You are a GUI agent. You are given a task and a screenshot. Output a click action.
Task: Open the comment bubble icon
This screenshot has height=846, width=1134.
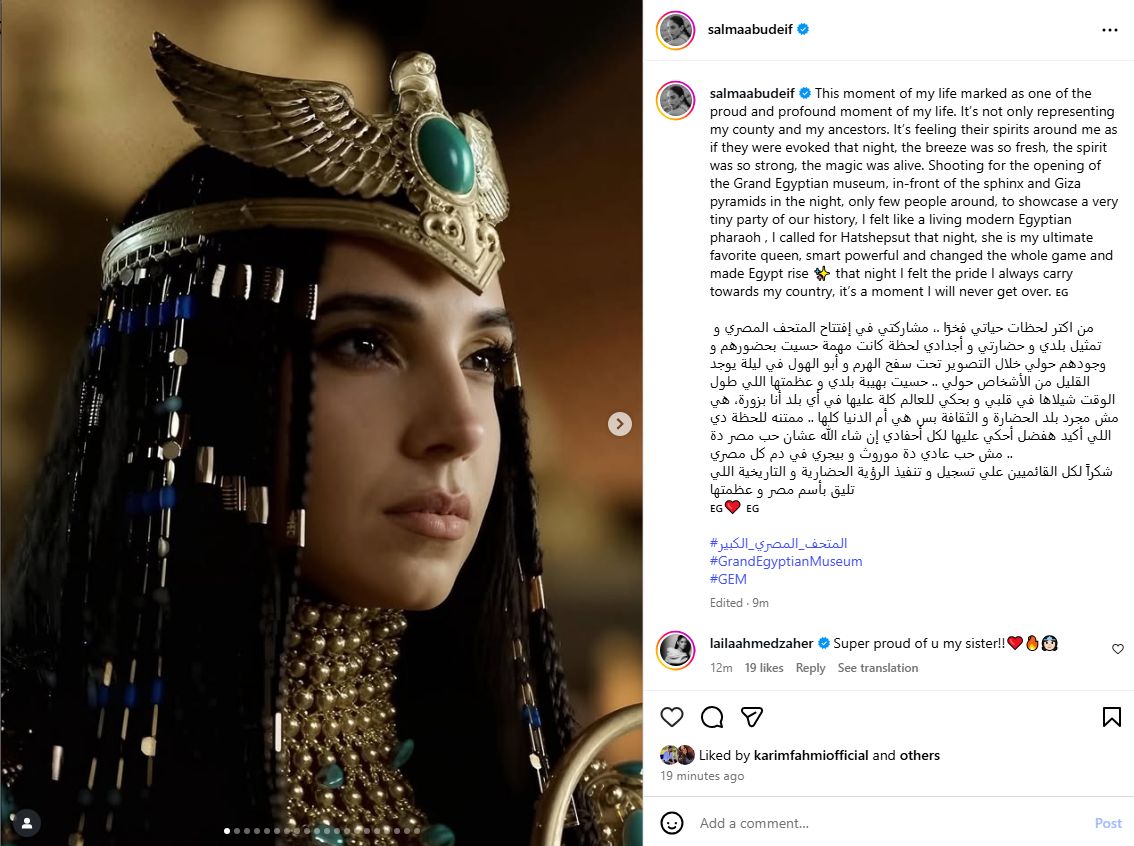coord(712,717)
